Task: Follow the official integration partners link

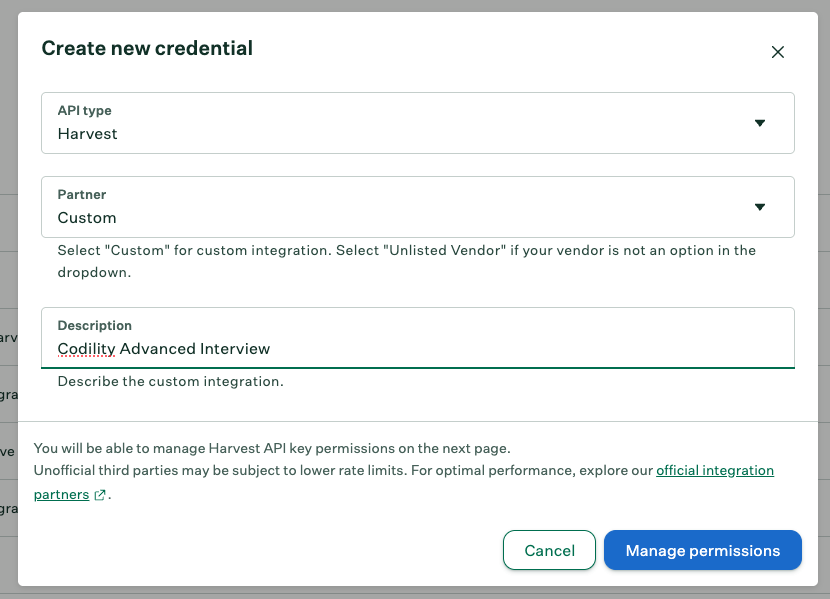Action: tap(714, 470)
